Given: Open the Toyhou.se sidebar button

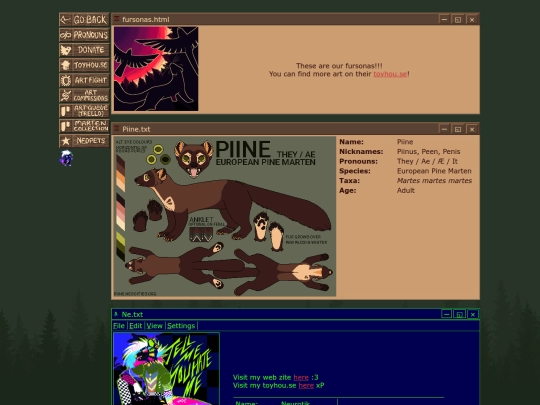Looking at the screenshot, I should click(84, 65).
